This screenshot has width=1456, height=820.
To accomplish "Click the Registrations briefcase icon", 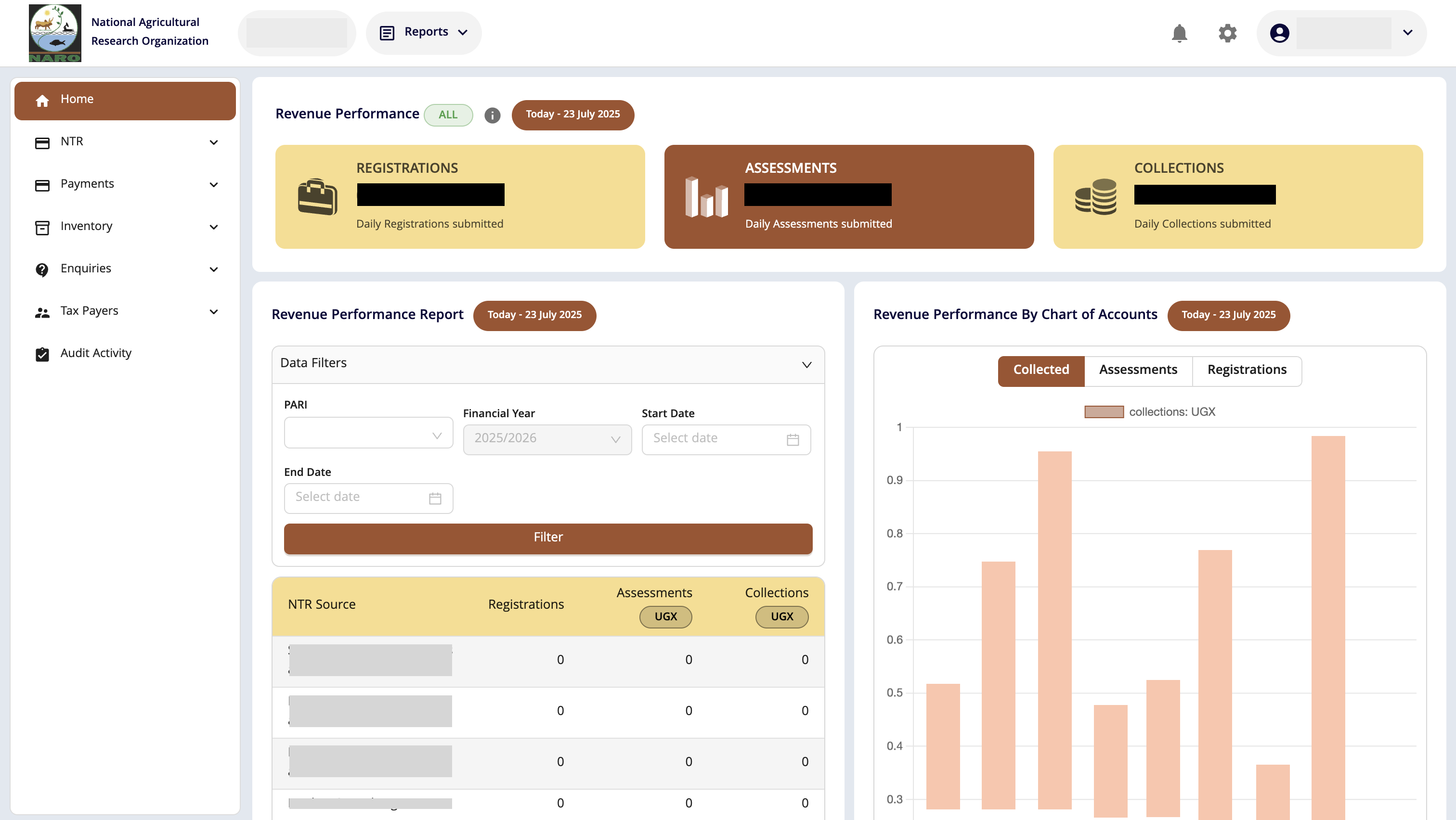I will click(317, 196).
